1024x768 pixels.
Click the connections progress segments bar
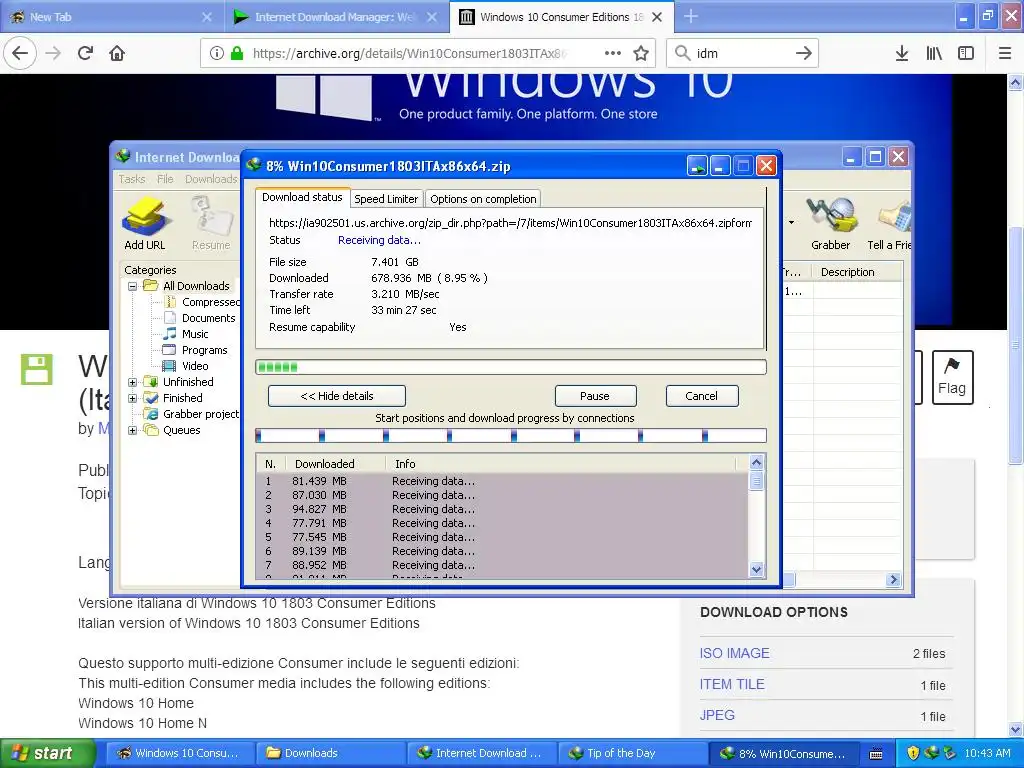511,436
